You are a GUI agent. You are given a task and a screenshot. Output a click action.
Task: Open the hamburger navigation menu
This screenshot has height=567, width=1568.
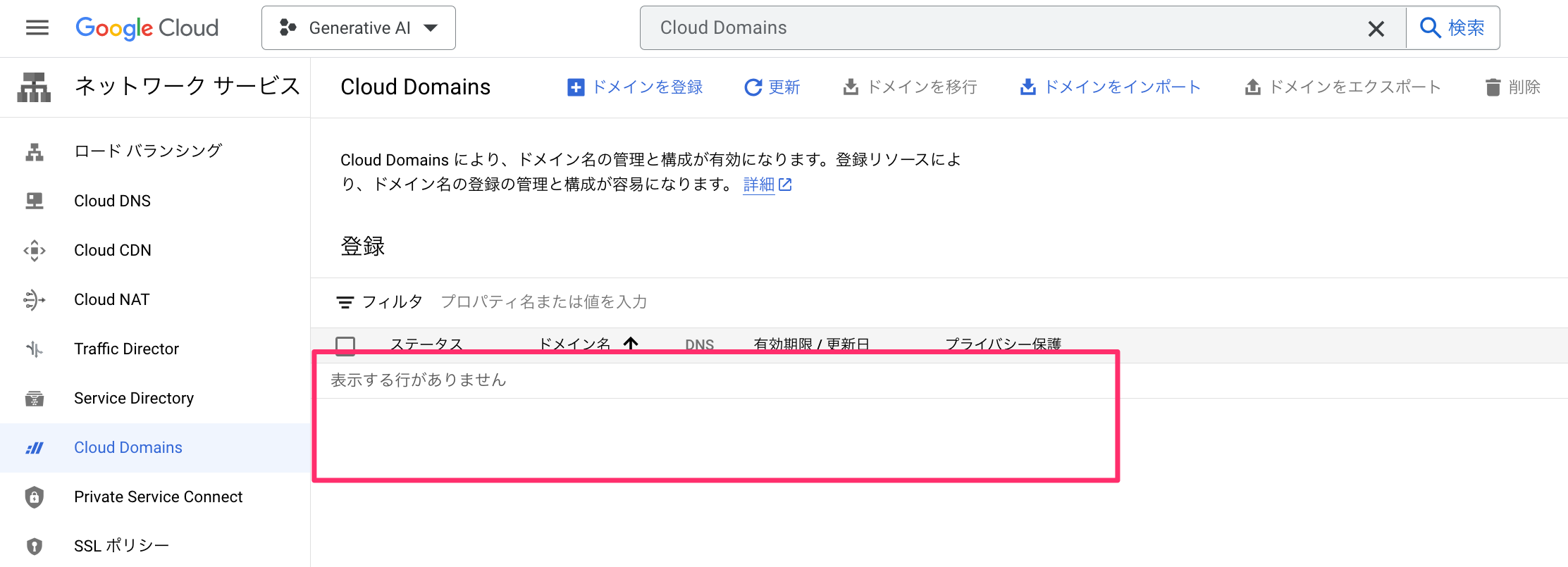click(37, 27)
